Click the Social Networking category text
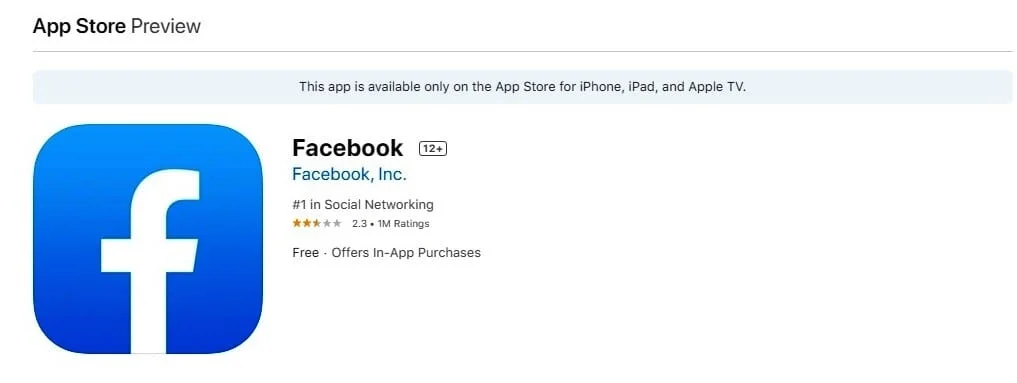 (x=379, y=205)
